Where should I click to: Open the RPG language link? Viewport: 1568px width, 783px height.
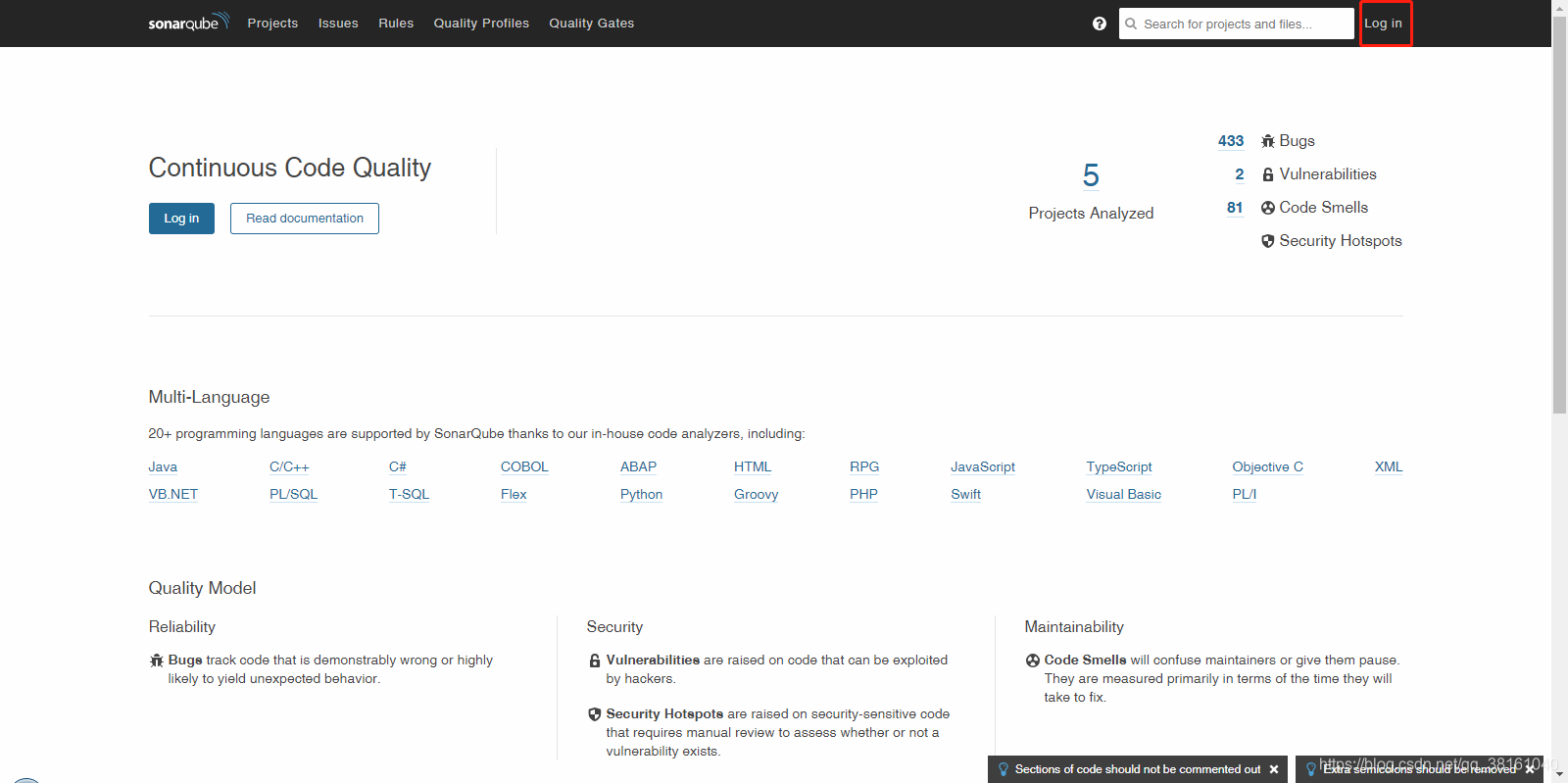tap(864, 467)
